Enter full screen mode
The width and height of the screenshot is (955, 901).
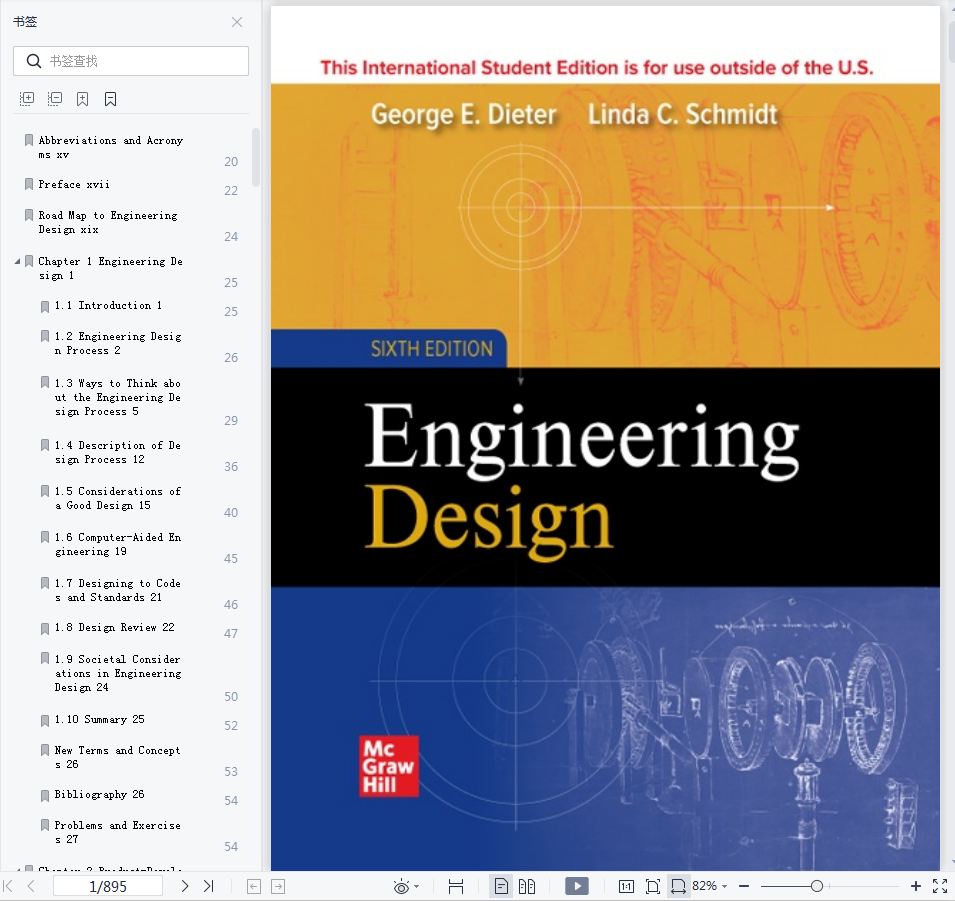point(940,886)
